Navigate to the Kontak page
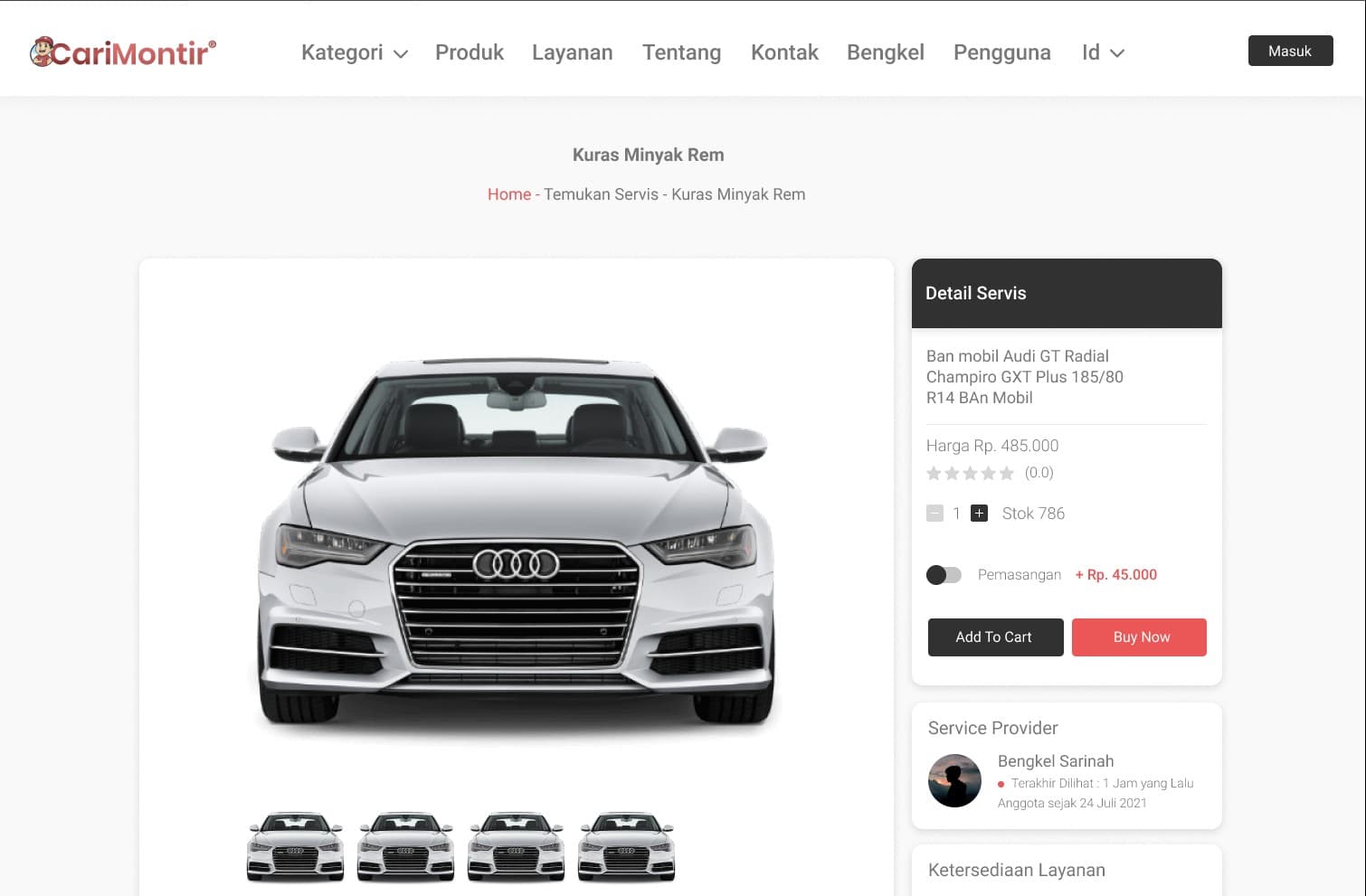 tap(784, 52)
